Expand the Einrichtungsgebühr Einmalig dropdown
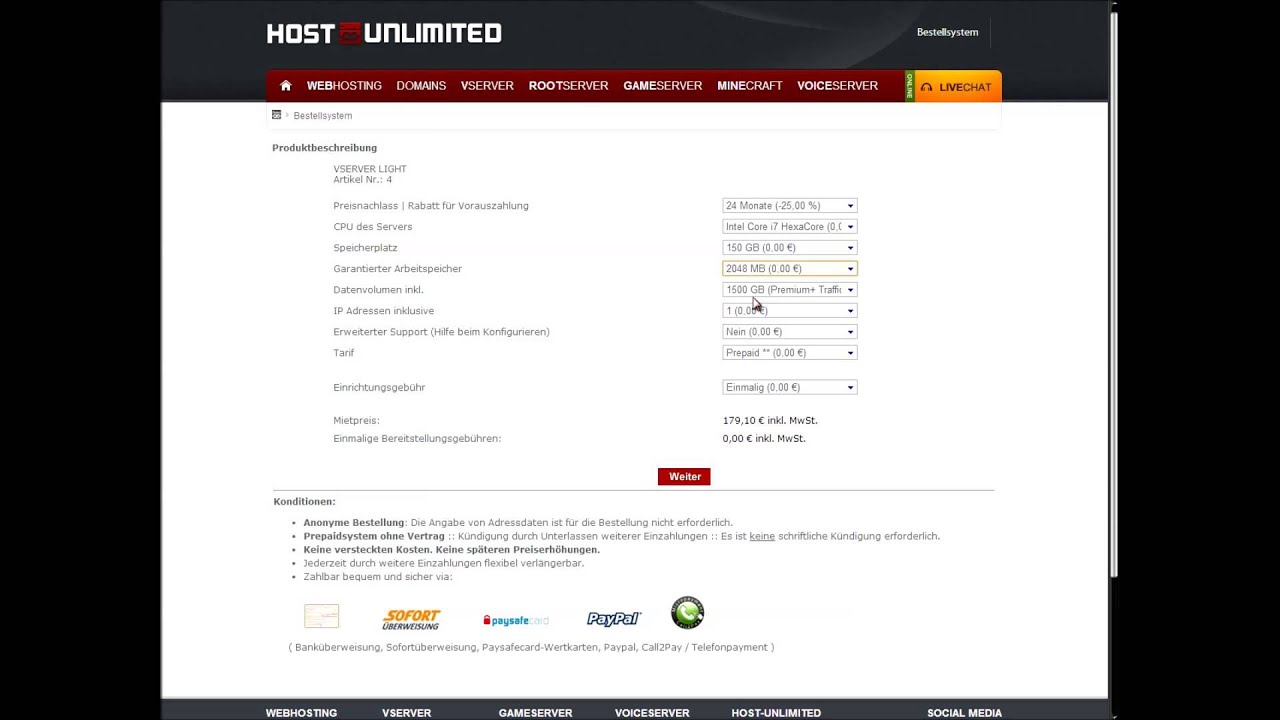The image size is (1280, 720). (x=789, y=388)
